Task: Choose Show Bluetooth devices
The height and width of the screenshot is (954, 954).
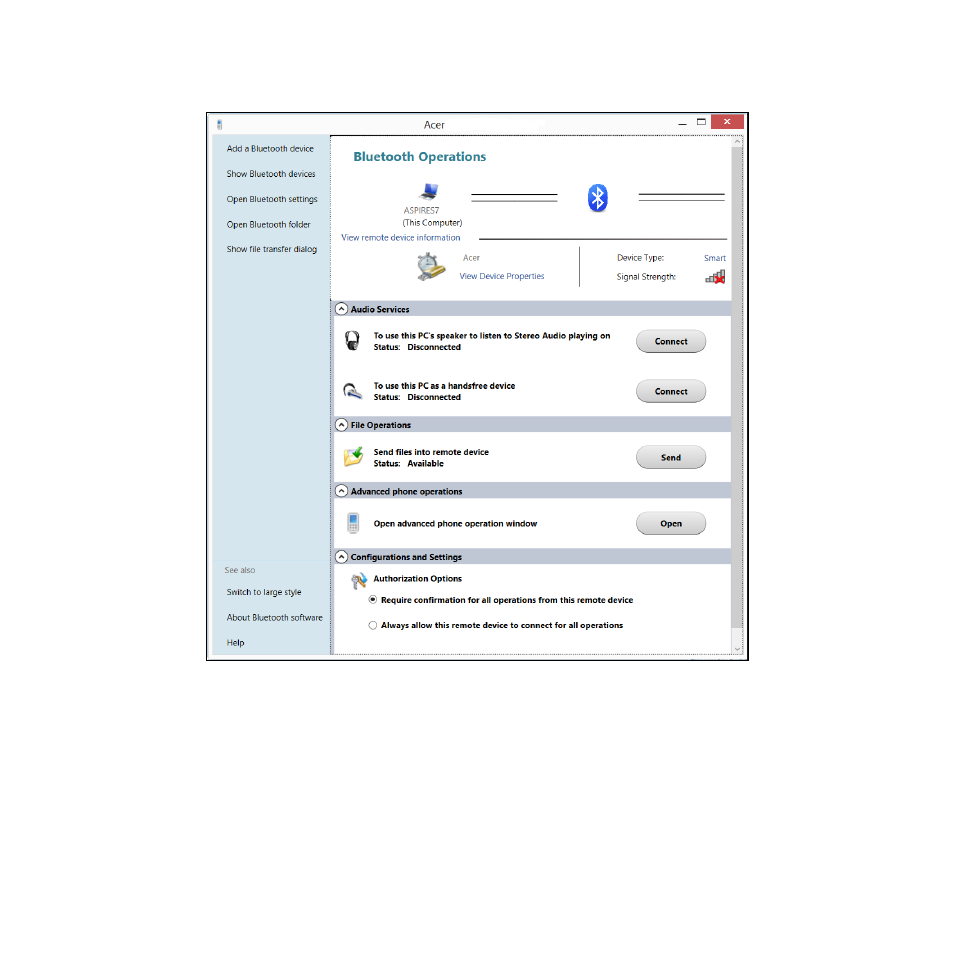Action: point(271,174)
